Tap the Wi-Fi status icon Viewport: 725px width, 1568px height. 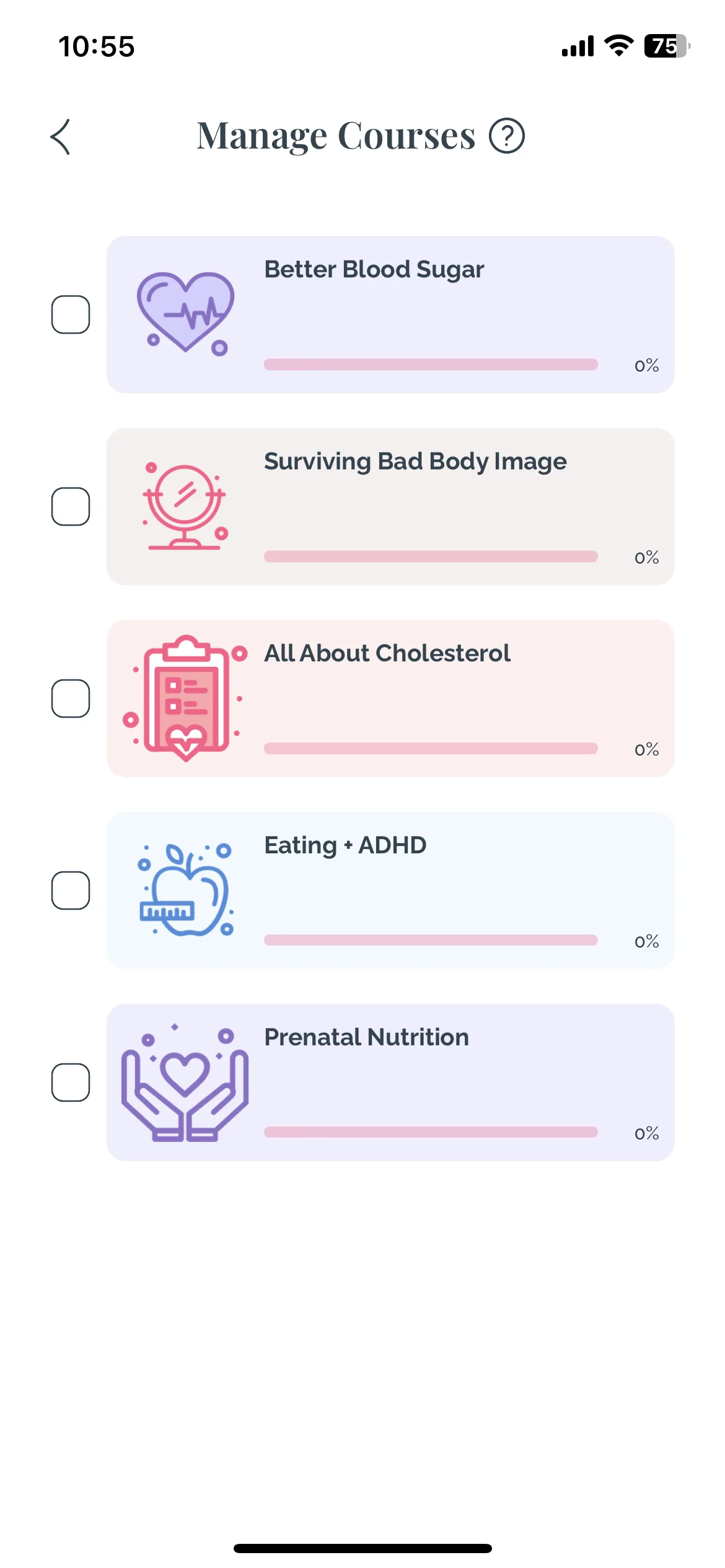coord(618,46)
